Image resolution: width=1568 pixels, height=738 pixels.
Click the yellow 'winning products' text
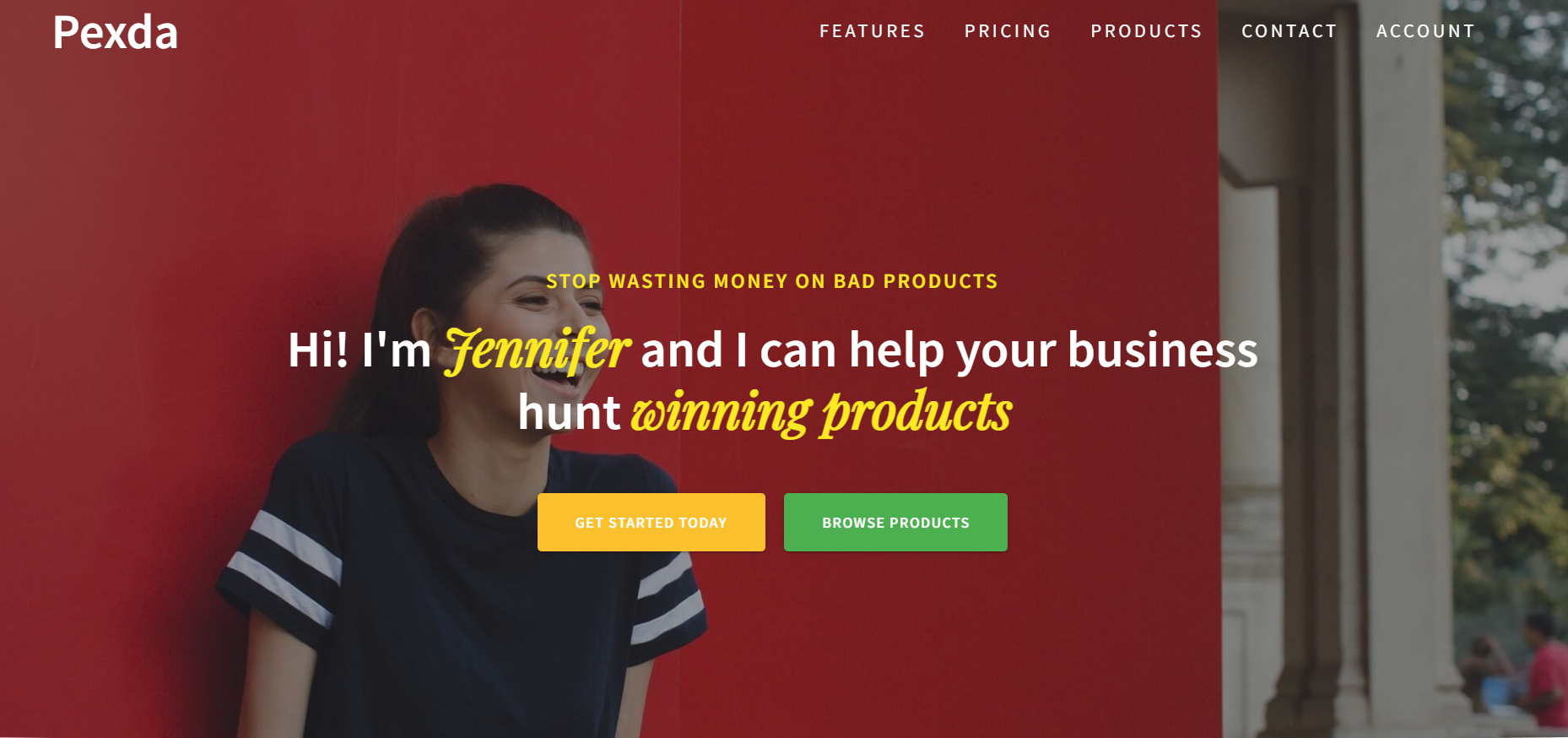821,412
